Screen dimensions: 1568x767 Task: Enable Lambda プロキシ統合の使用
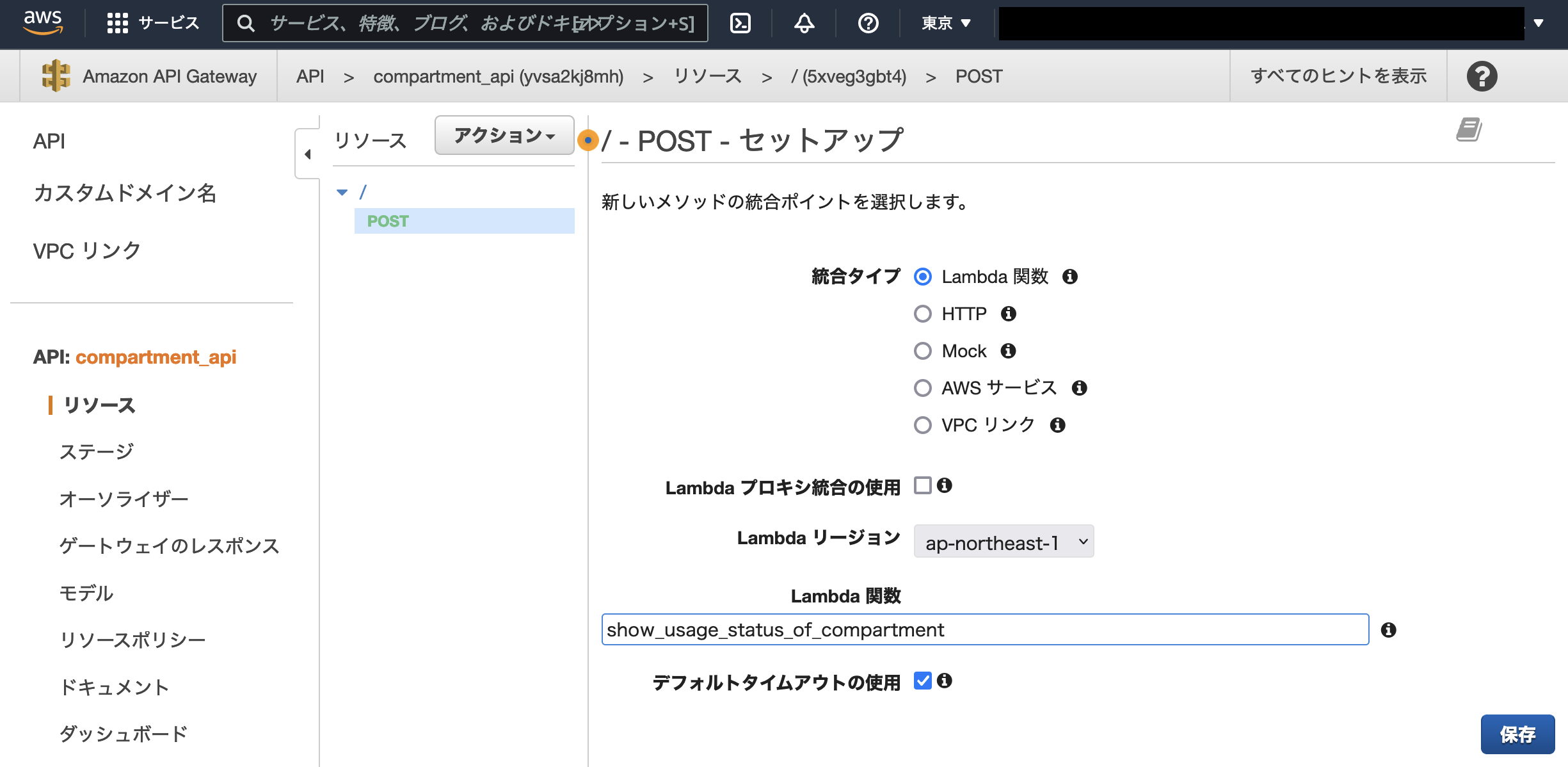click(922, 487)
